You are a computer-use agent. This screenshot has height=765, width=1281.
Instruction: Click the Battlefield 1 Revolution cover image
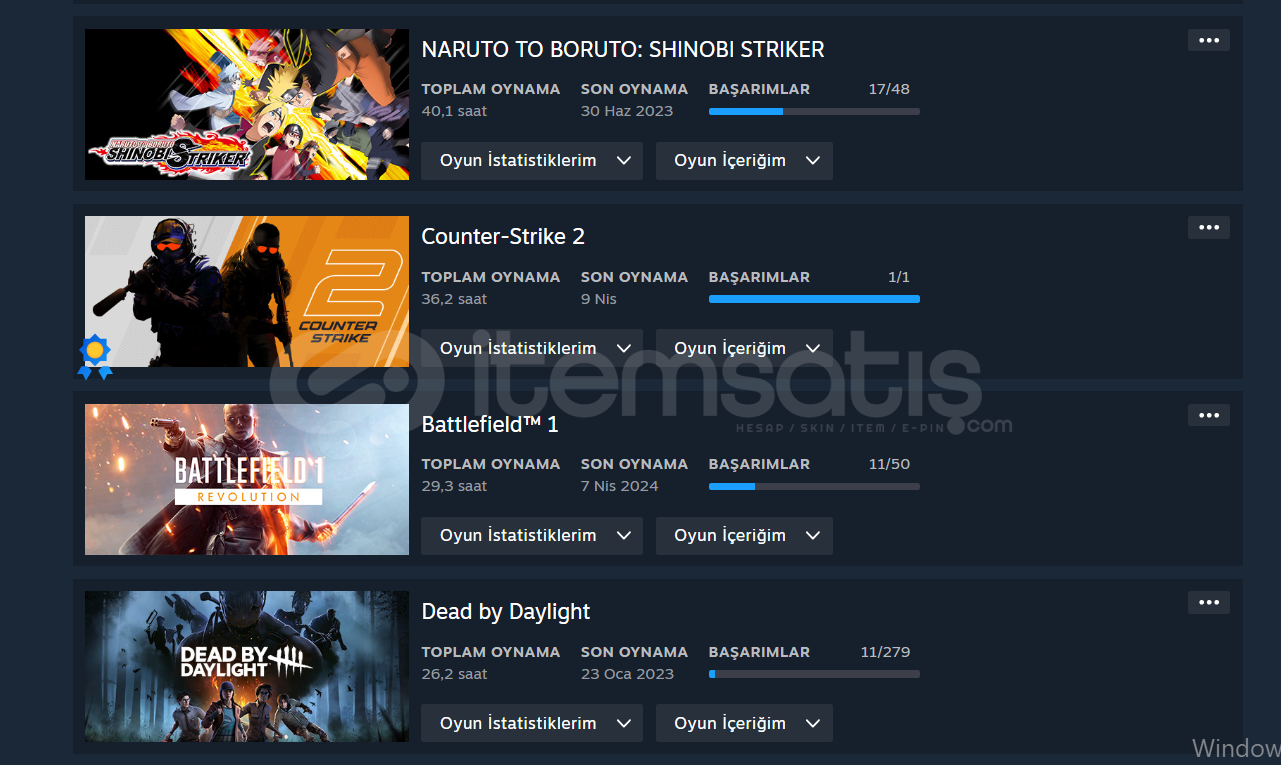247,479
